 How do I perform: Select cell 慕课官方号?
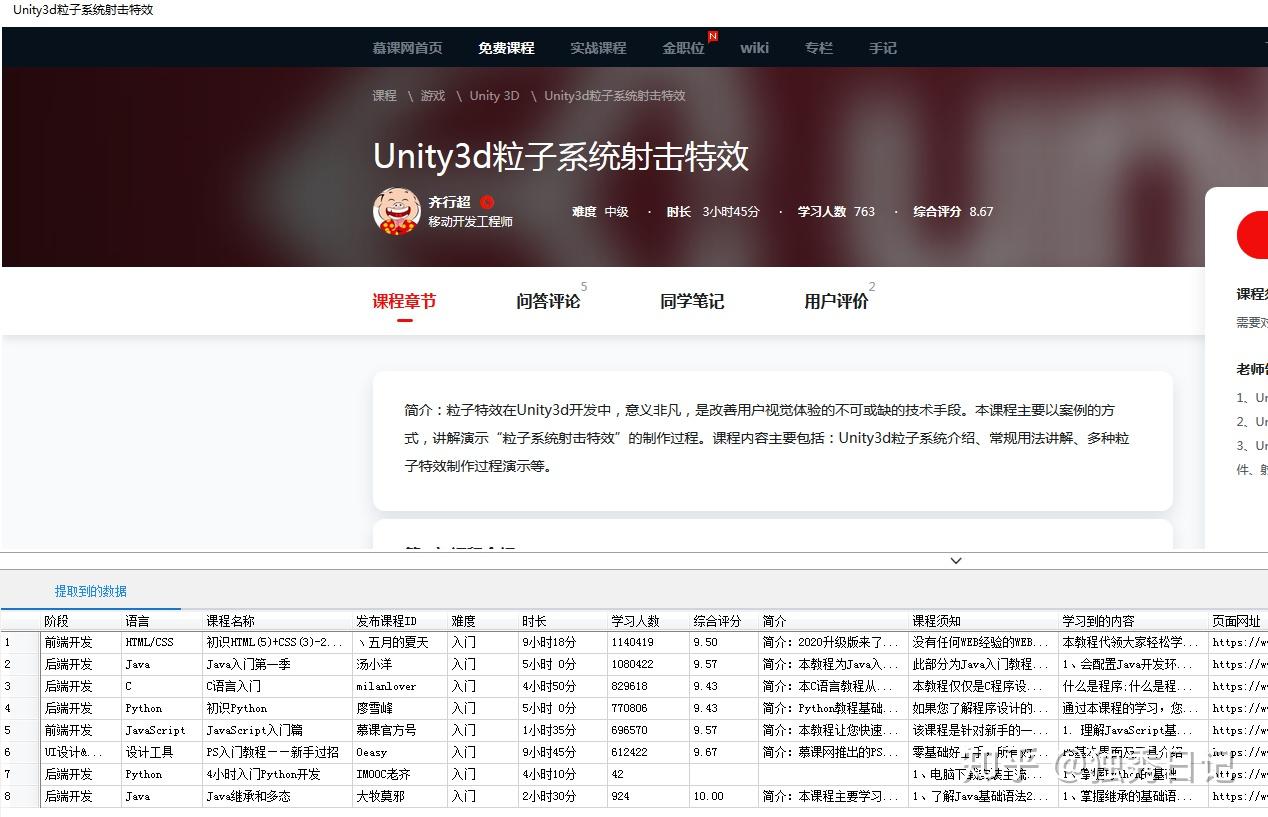pyautogui.click(x=400, y=730)
